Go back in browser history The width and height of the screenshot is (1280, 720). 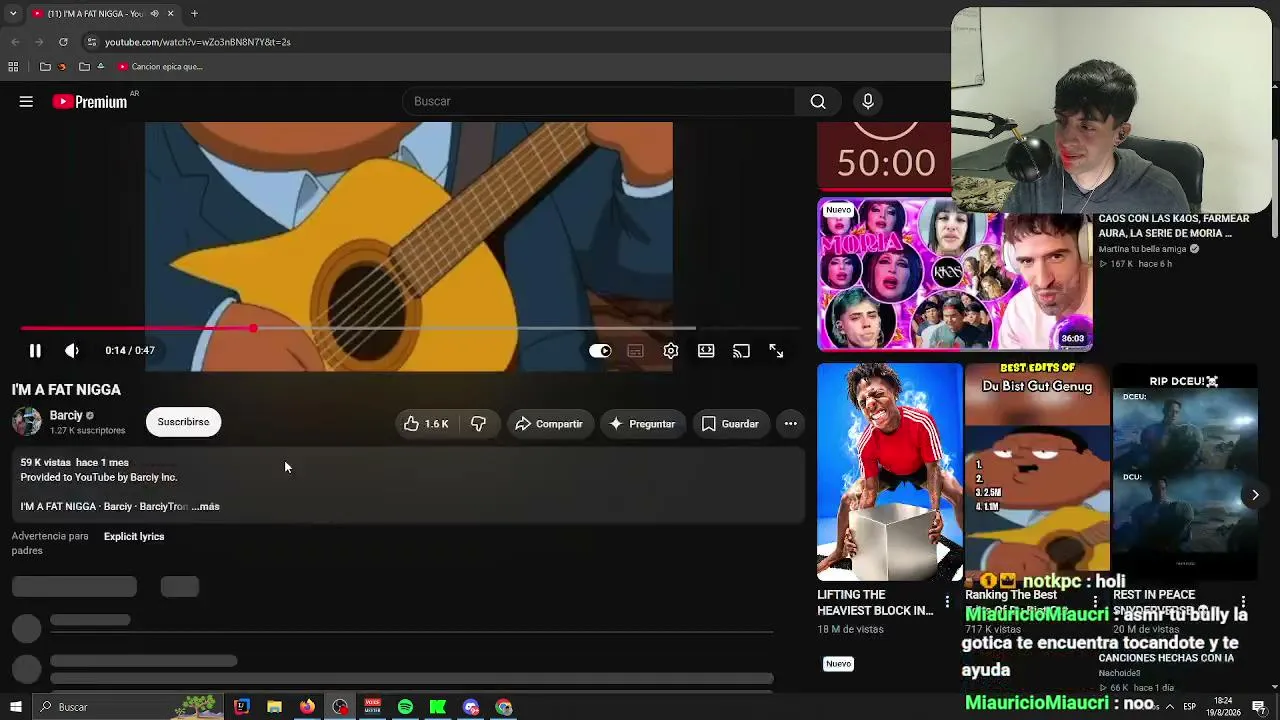coord(15,42)
